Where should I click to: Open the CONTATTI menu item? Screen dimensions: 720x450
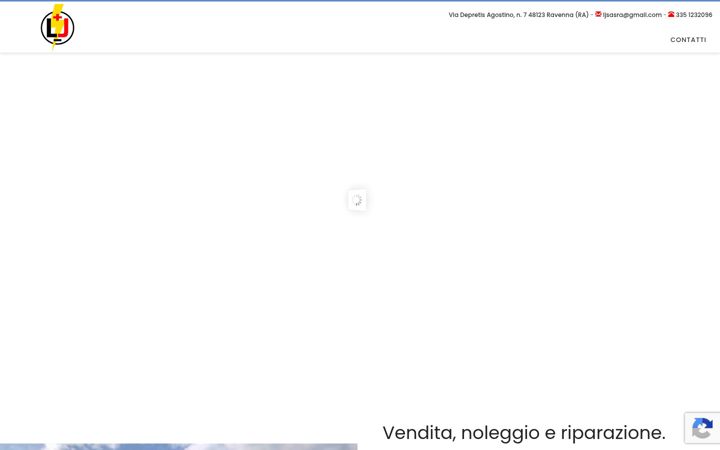tap(688, 40)
